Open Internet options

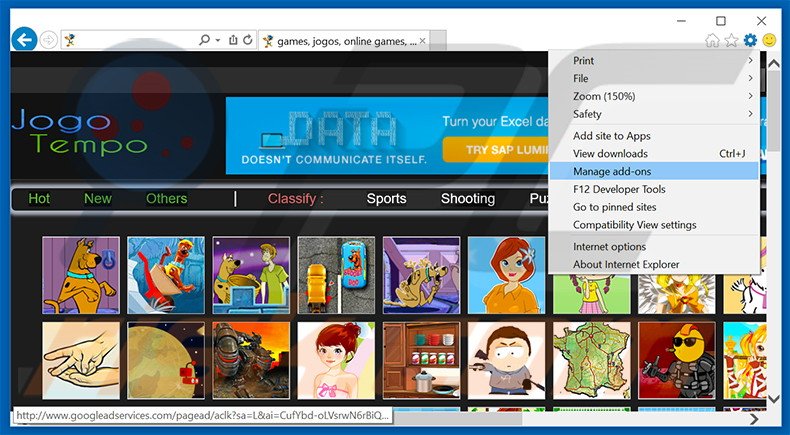[653, 247]
